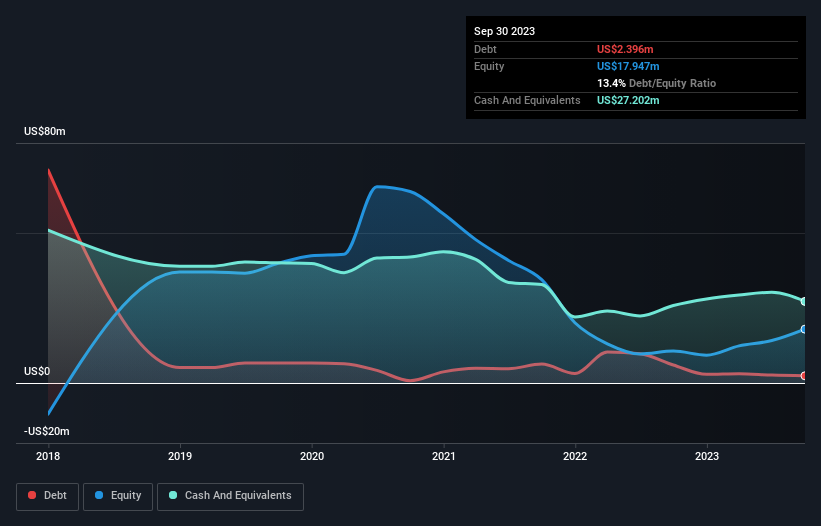
Task: Select the 2023 x-axis label
Action: [707, 456]
